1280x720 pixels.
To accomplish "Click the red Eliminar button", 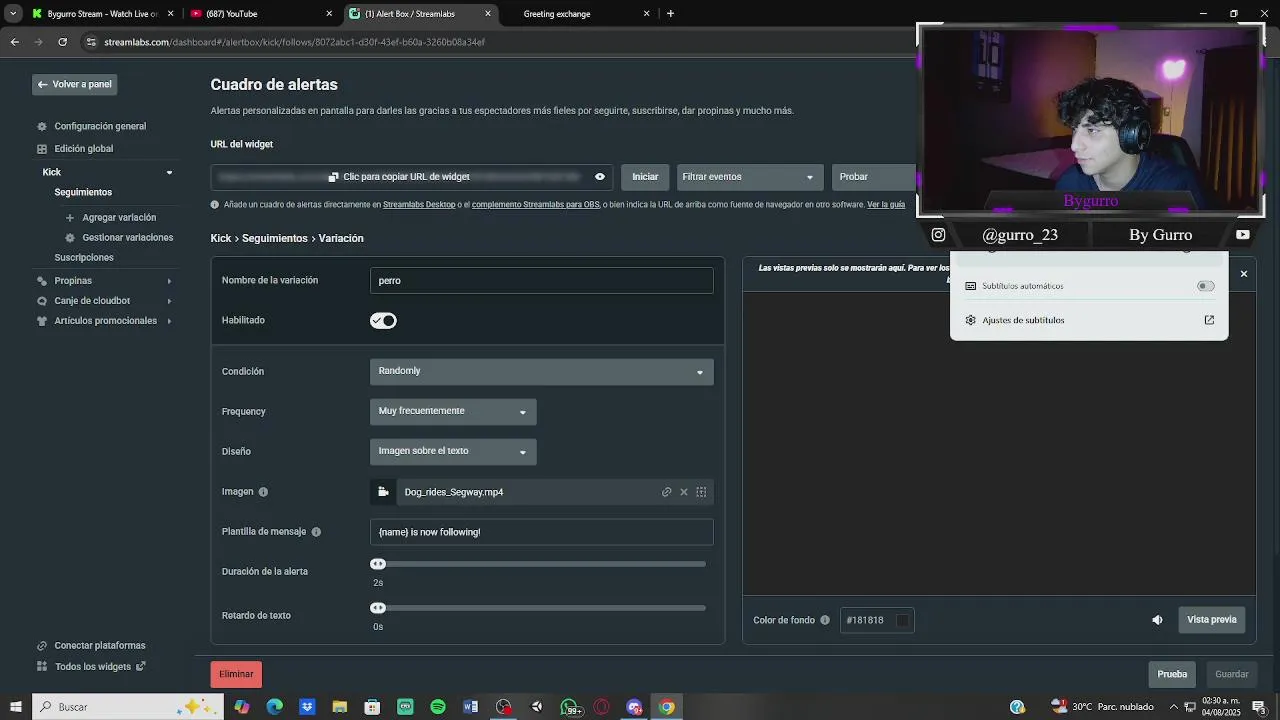I will [236, 674].
